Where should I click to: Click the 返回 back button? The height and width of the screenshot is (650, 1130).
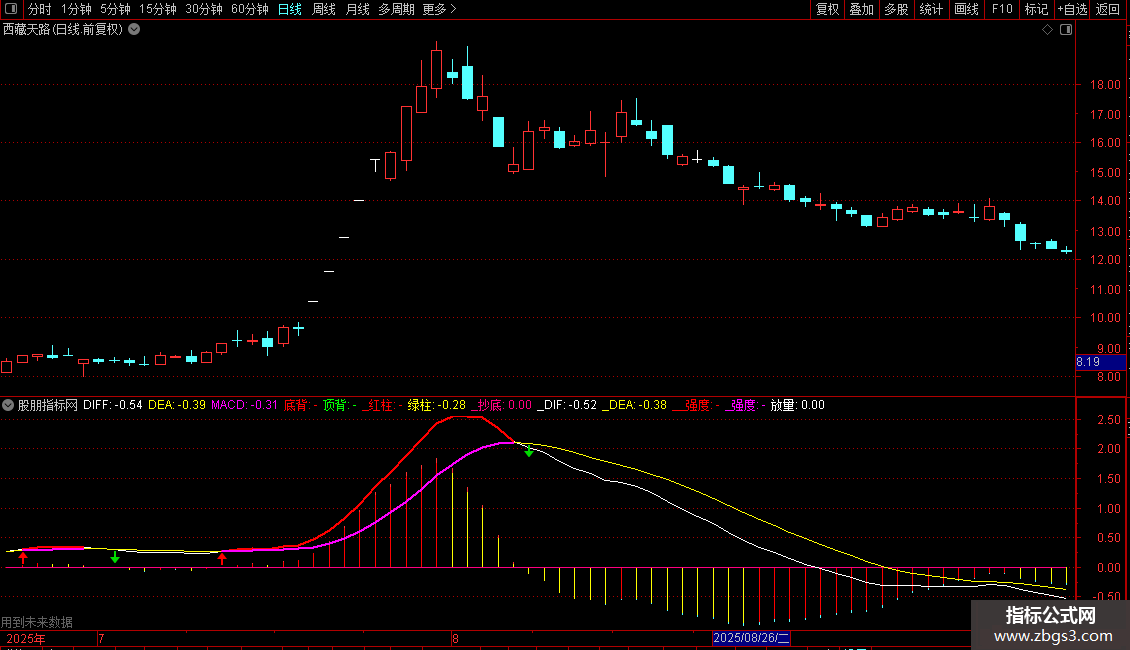(1108, 9)
